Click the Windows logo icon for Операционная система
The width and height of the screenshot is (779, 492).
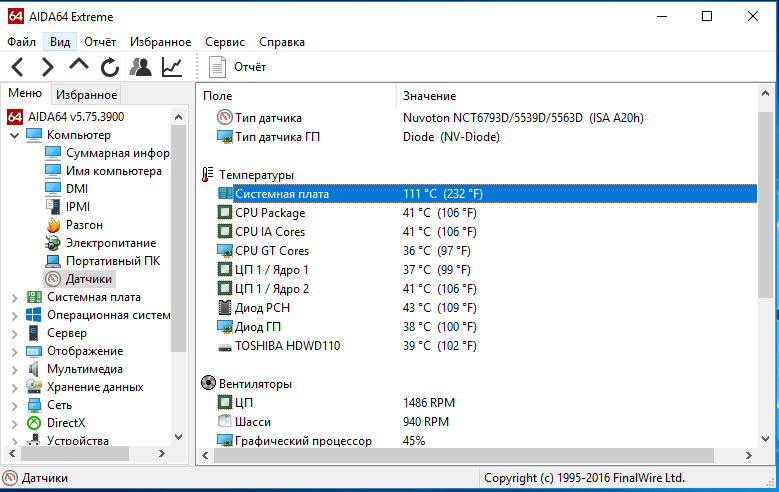(34, 315)
